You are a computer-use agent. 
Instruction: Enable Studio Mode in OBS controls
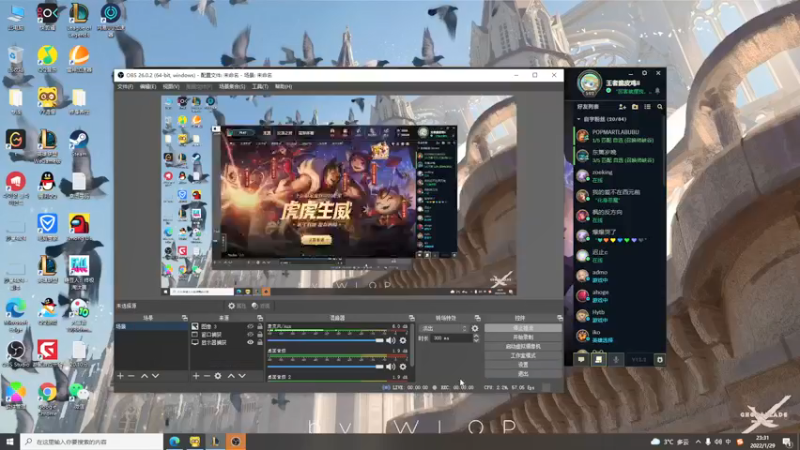(x=523, y=356)
